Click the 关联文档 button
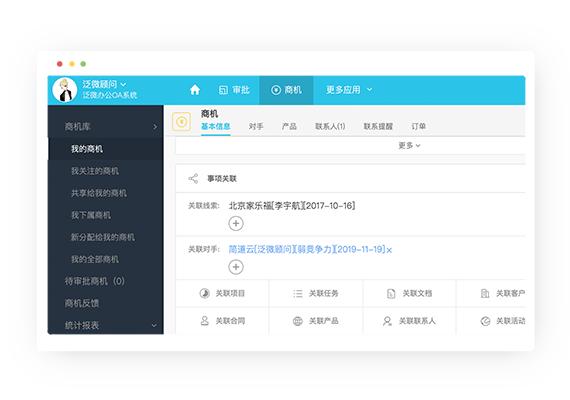Screen dimensions: 570x400 pos(409,293)
